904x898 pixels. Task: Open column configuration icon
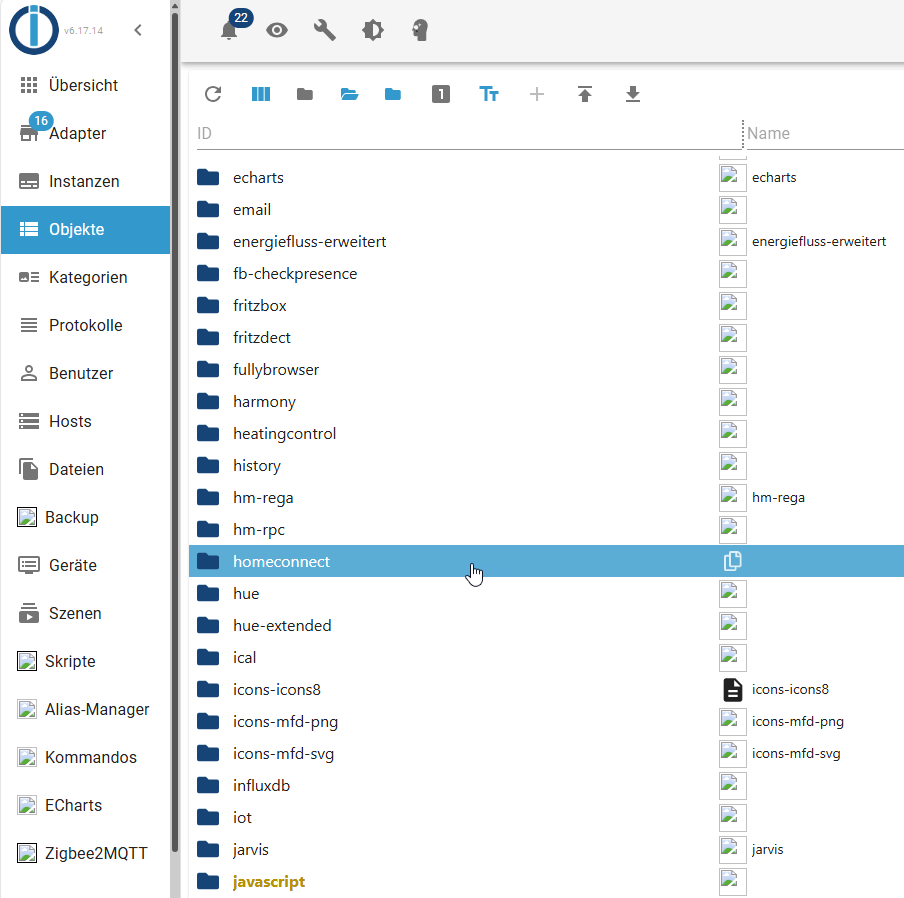pos(261,94)
